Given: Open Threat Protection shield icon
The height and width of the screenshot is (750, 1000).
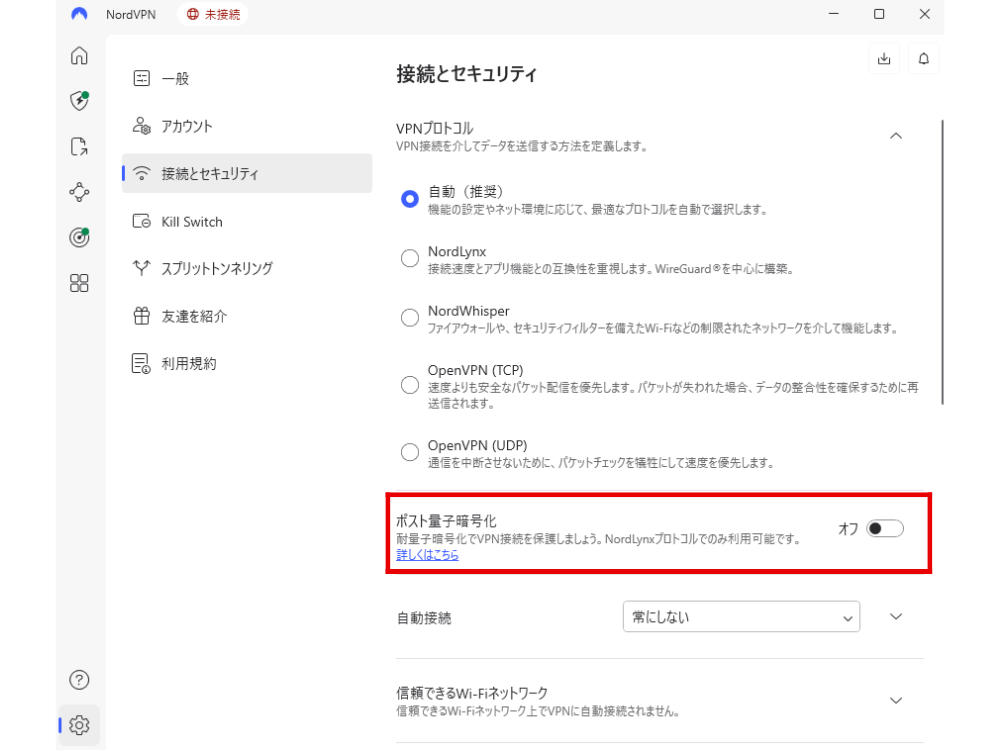Looking at the screenshot, I should pyautogui.click(x=79, y=100).
